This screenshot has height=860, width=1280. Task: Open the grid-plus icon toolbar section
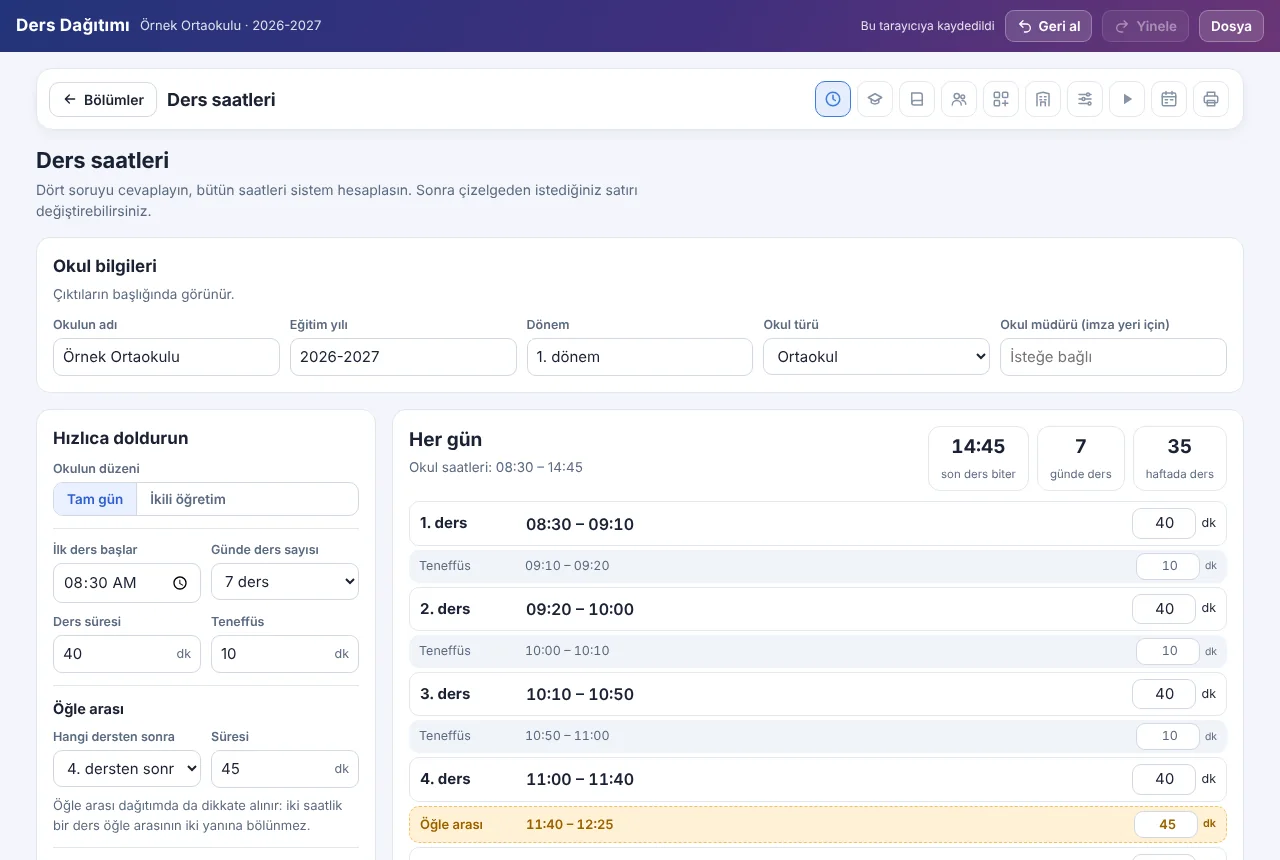[x=1001, y=99]
